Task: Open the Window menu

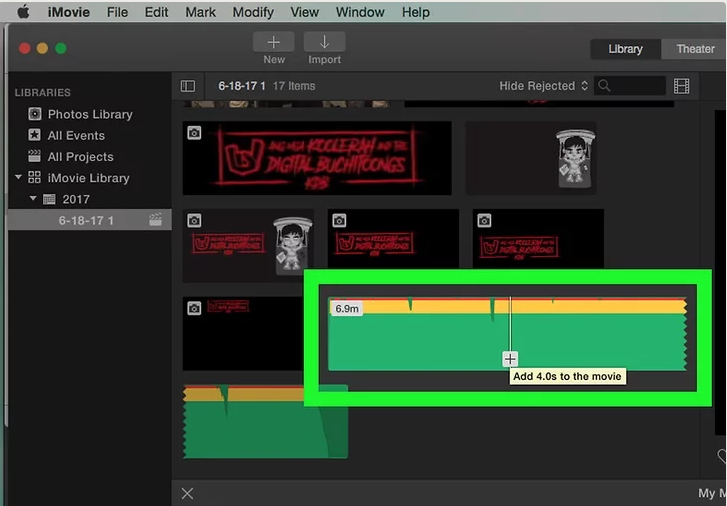Action: click(360, 12)
